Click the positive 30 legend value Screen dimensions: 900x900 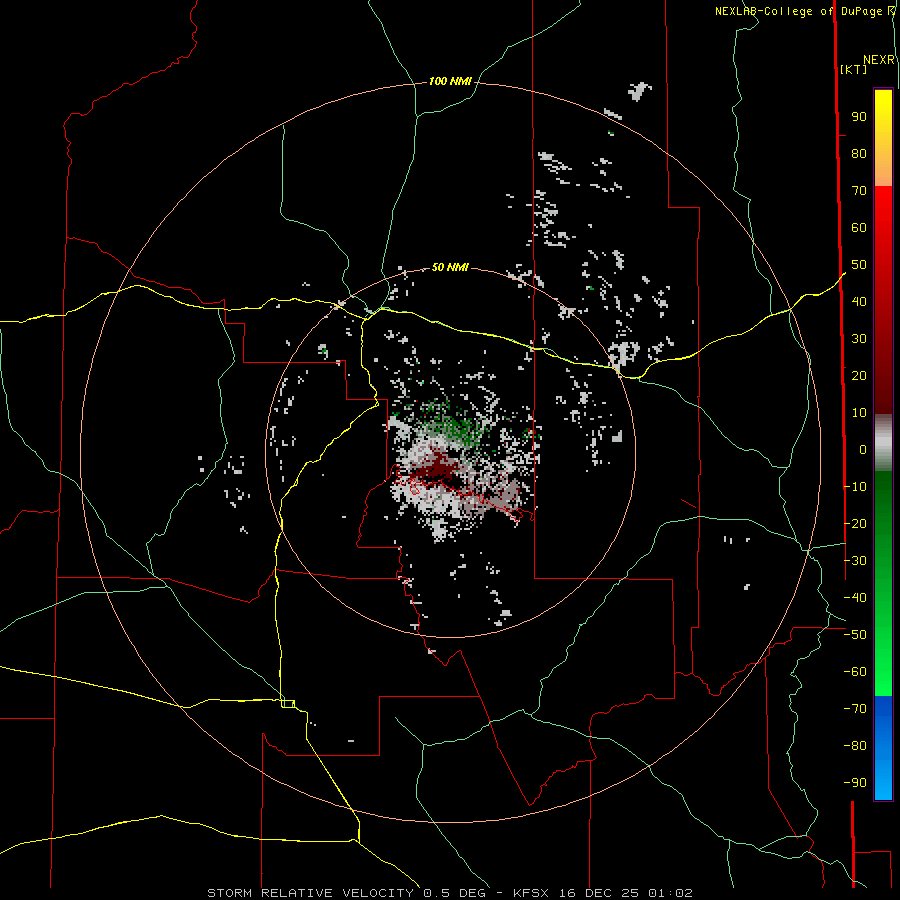[x=859, y=339]
